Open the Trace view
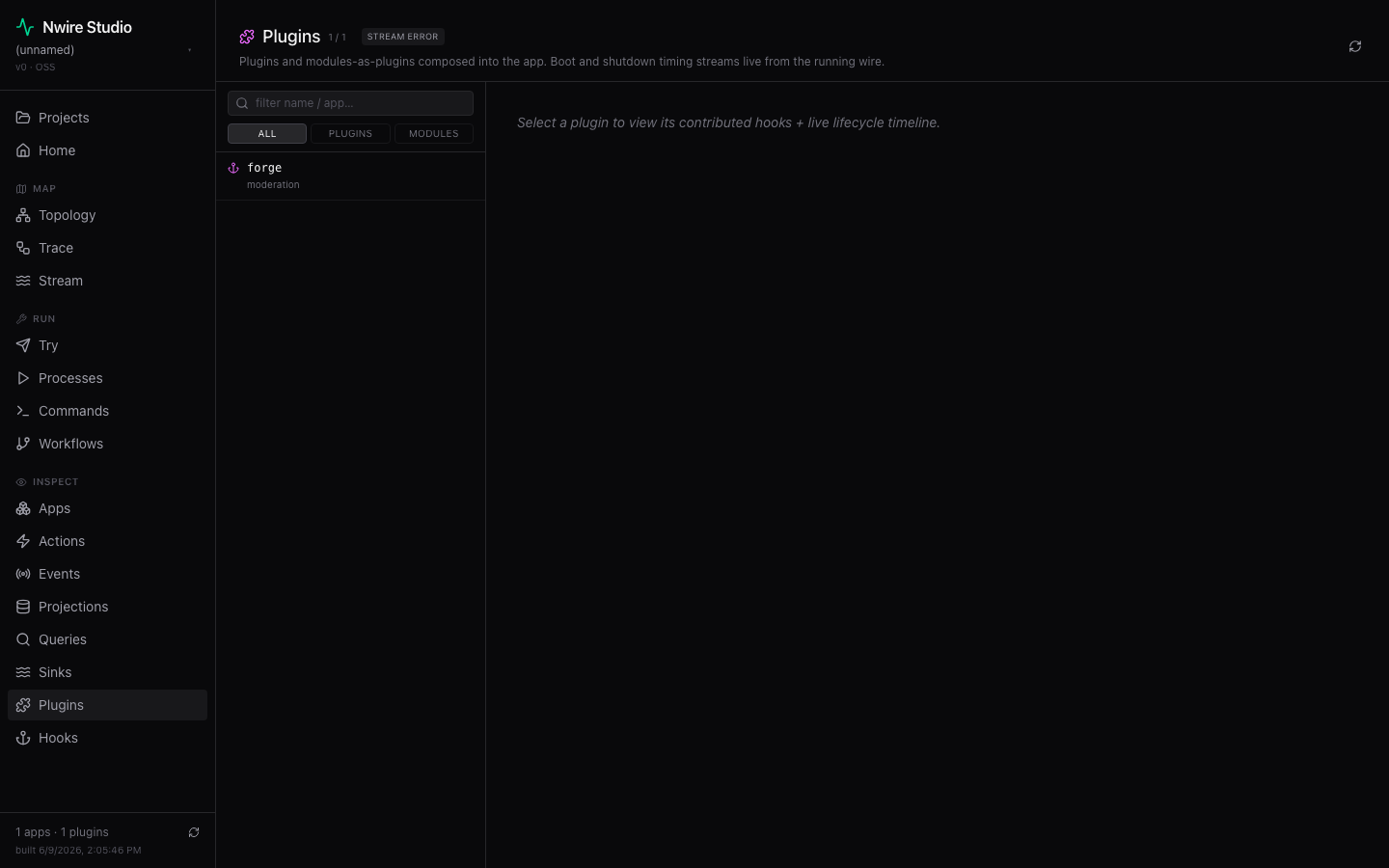Screen dimensions: 1389x868 click(107, 248)
